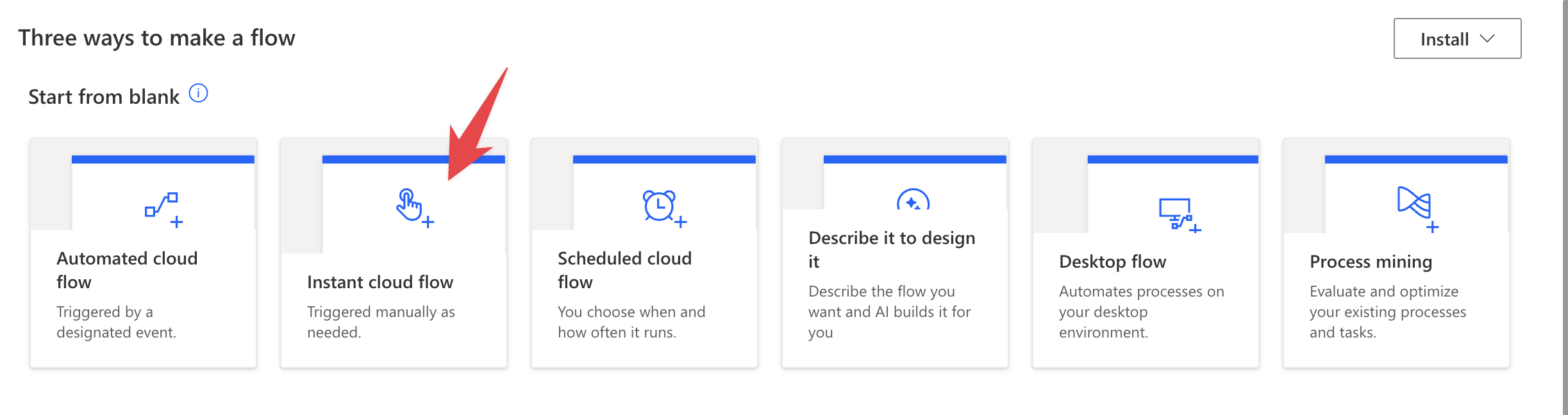Image resolution: width=1568 pixels, height=415 pixels.
Task: Open the Process mining title
Action: [1371, 261]
